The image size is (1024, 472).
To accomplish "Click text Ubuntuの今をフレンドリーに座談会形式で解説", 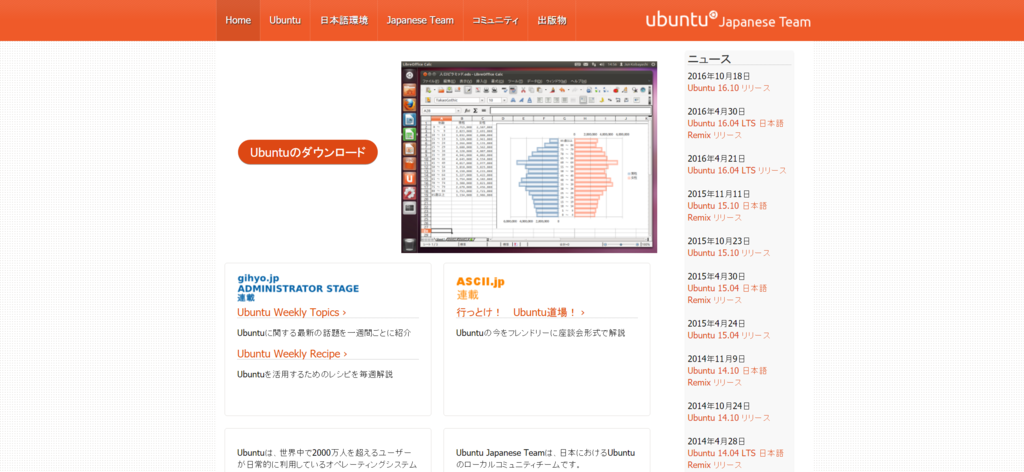I will point(541,333).
